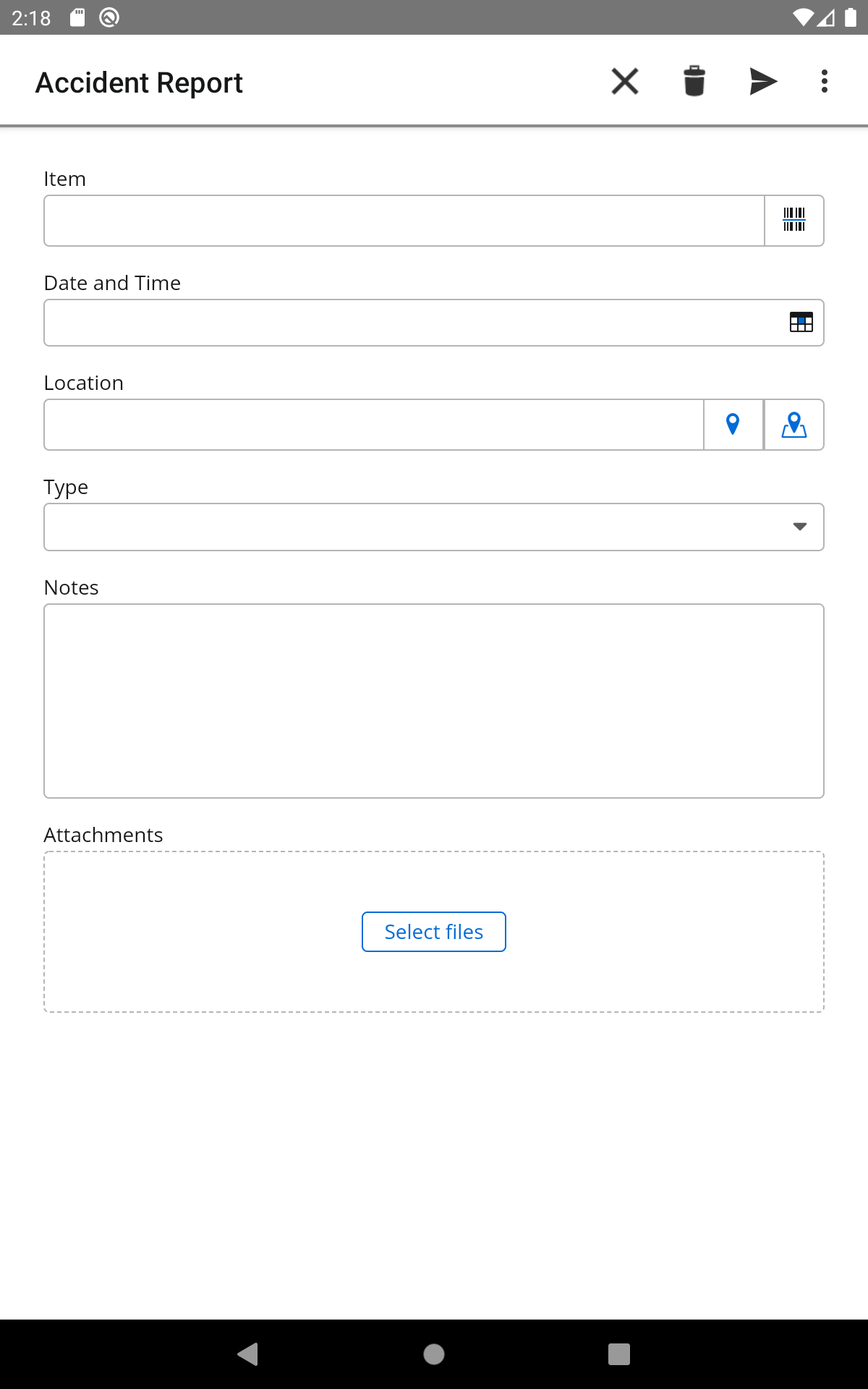868x1389 pixels.
Task: Tap the barcode scanner icon in Item field
Action: pos(794,221)
